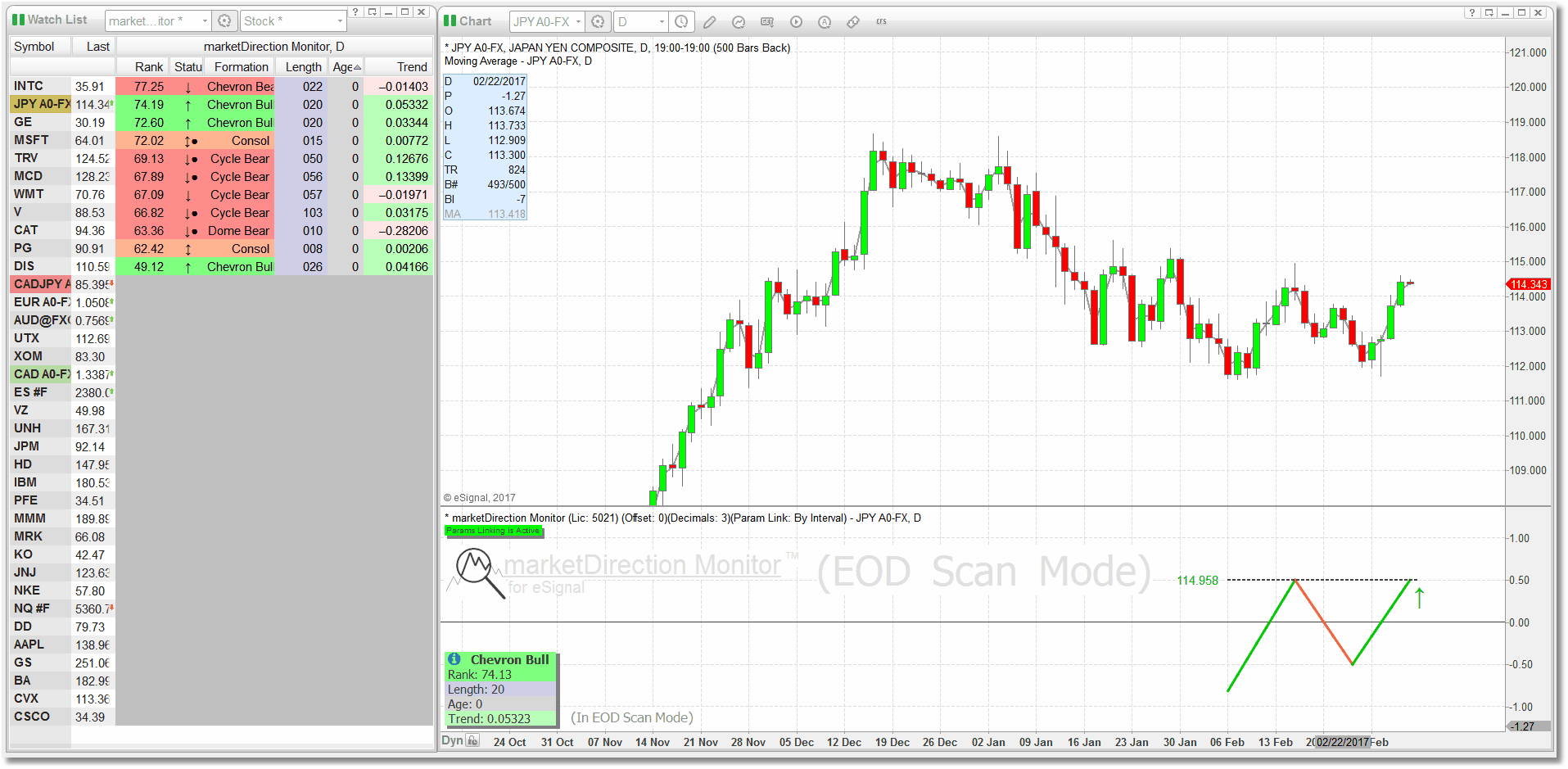
Task: Open the alerts 'A' circle icon
Action: tap(825, 22)
